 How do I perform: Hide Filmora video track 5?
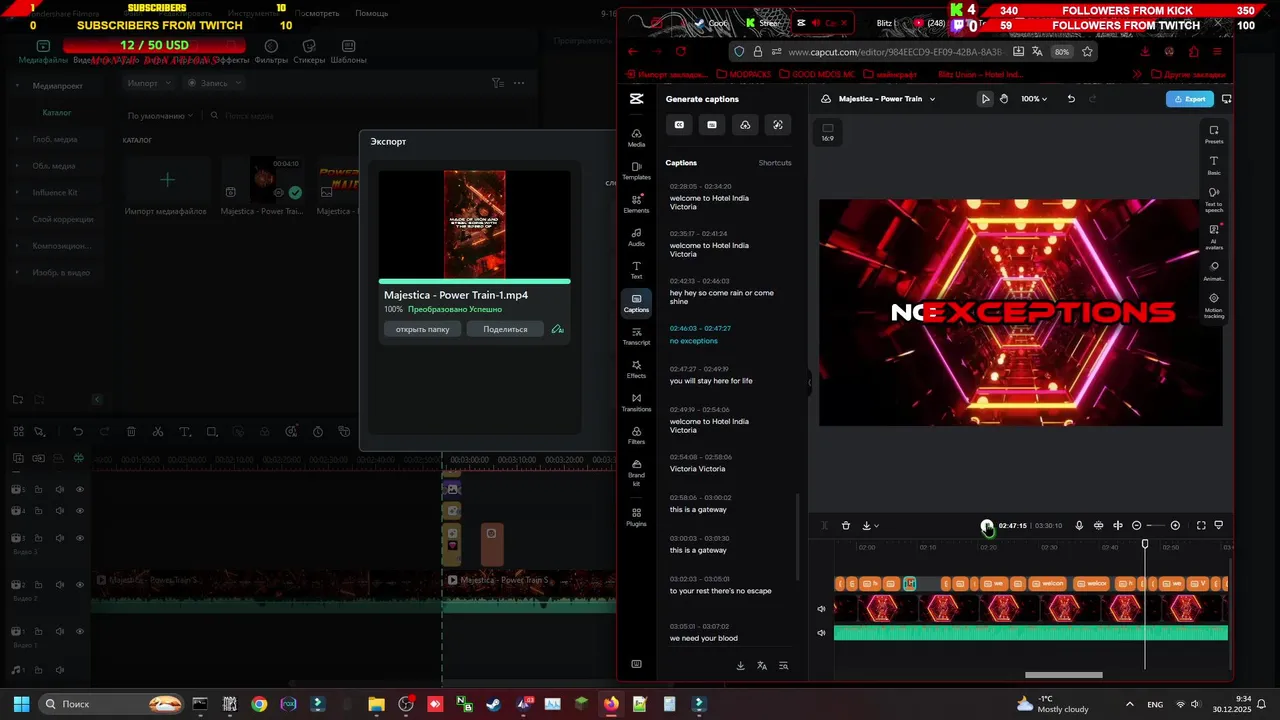tap(80, 490)
